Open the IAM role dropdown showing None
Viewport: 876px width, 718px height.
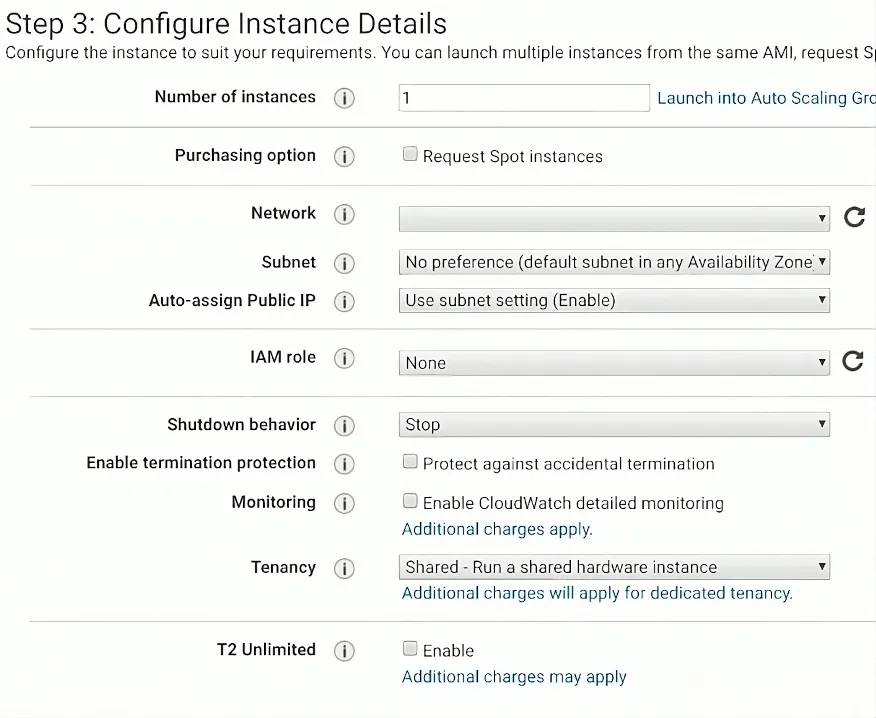pos(614,363)
